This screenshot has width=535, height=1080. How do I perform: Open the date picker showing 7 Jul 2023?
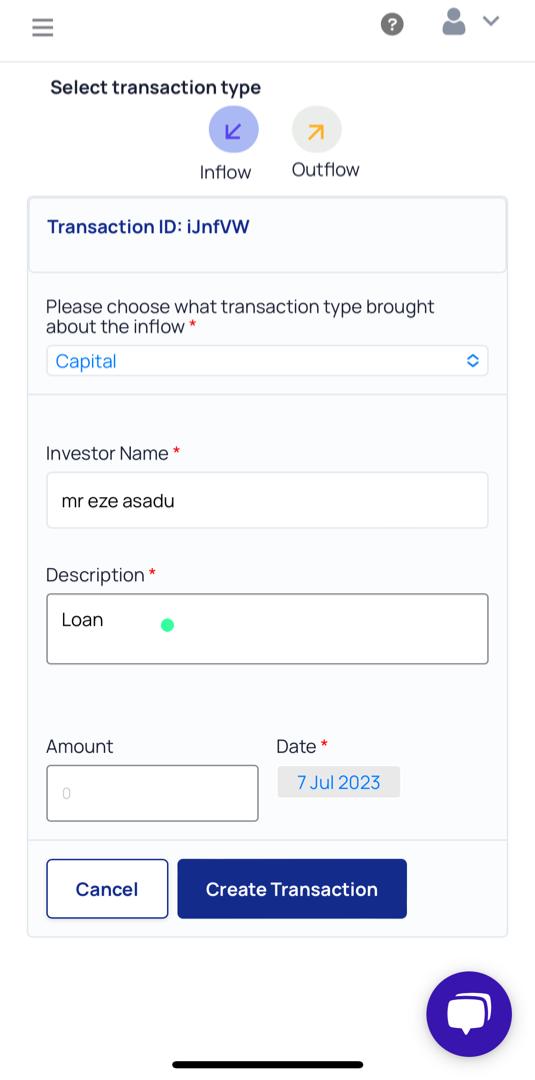pos(339,782)
